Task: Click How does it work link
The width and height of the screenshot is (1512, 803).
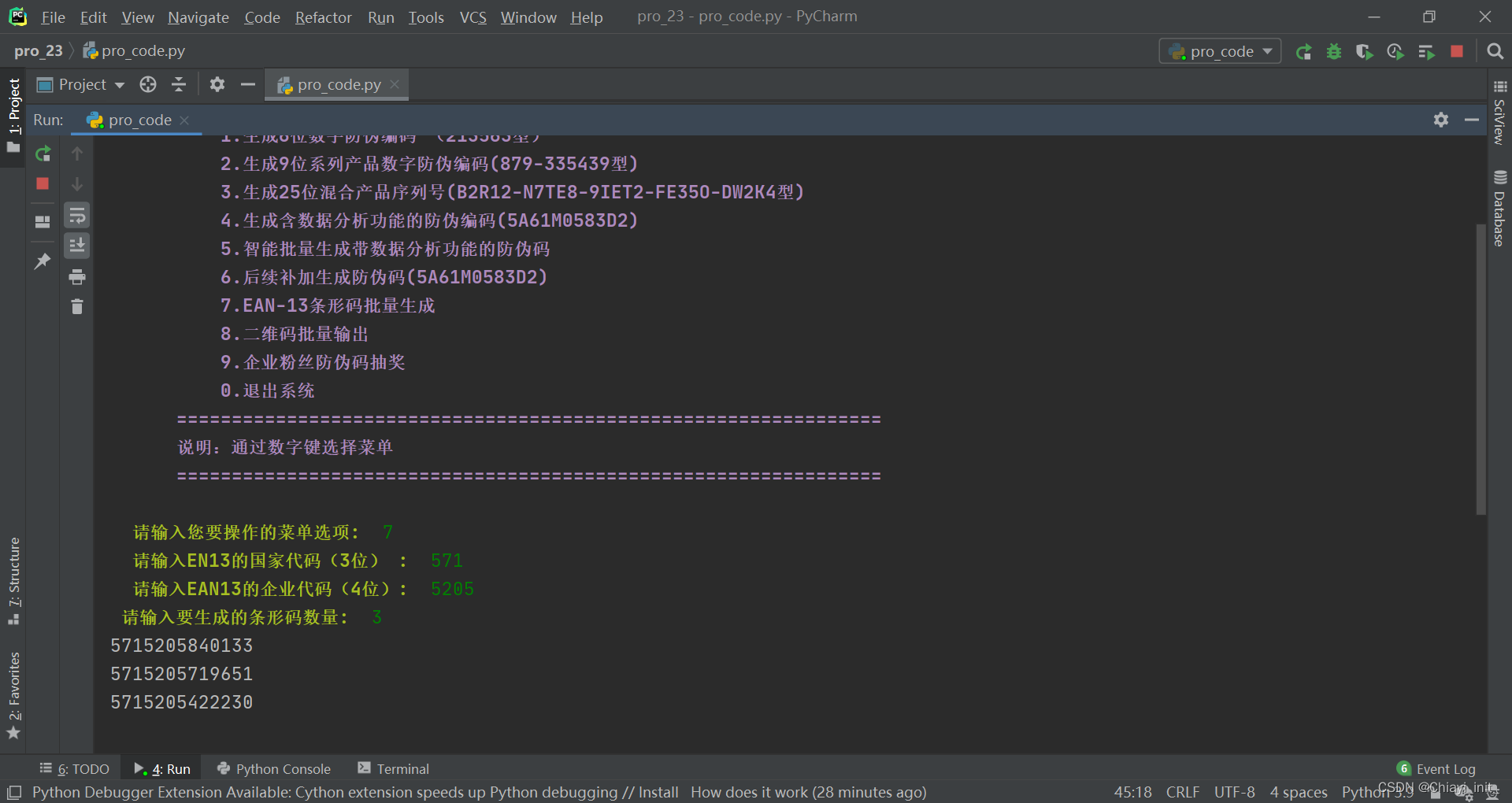Action: [749, 792]
